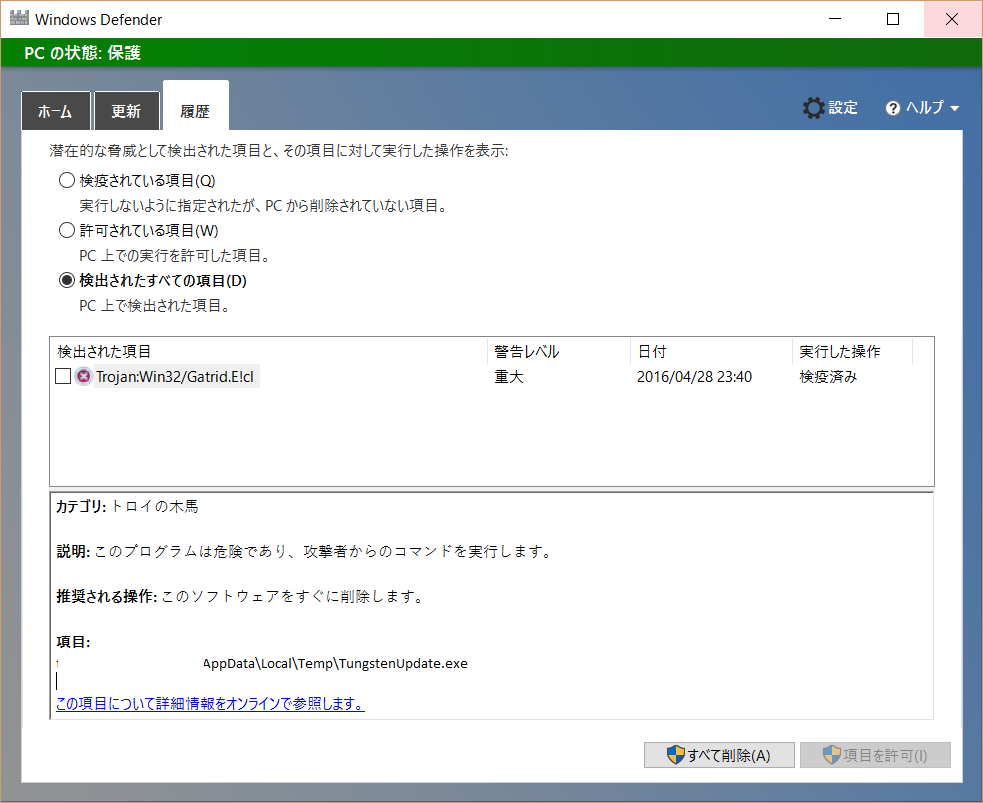Expand the ヘルプ dropdown arrow

955,108
